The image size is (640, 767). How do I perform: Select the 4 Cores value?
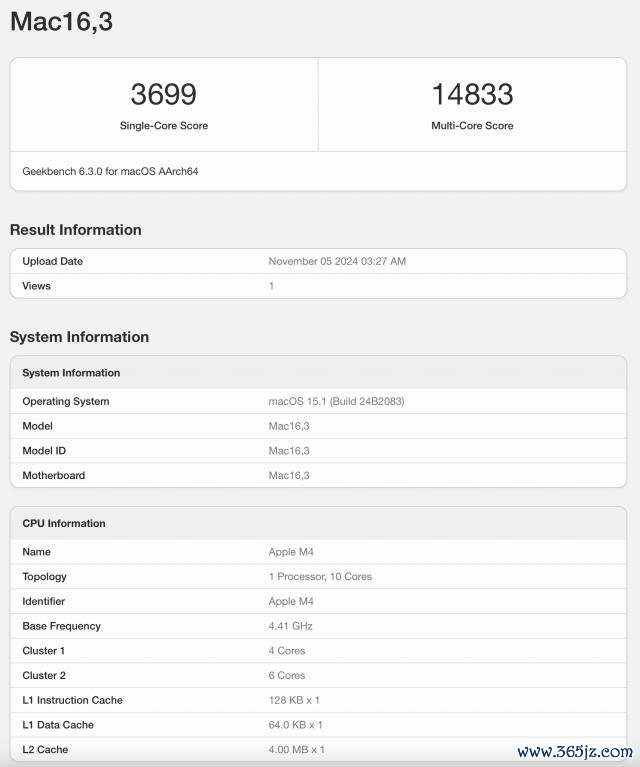tap(287, 651)
